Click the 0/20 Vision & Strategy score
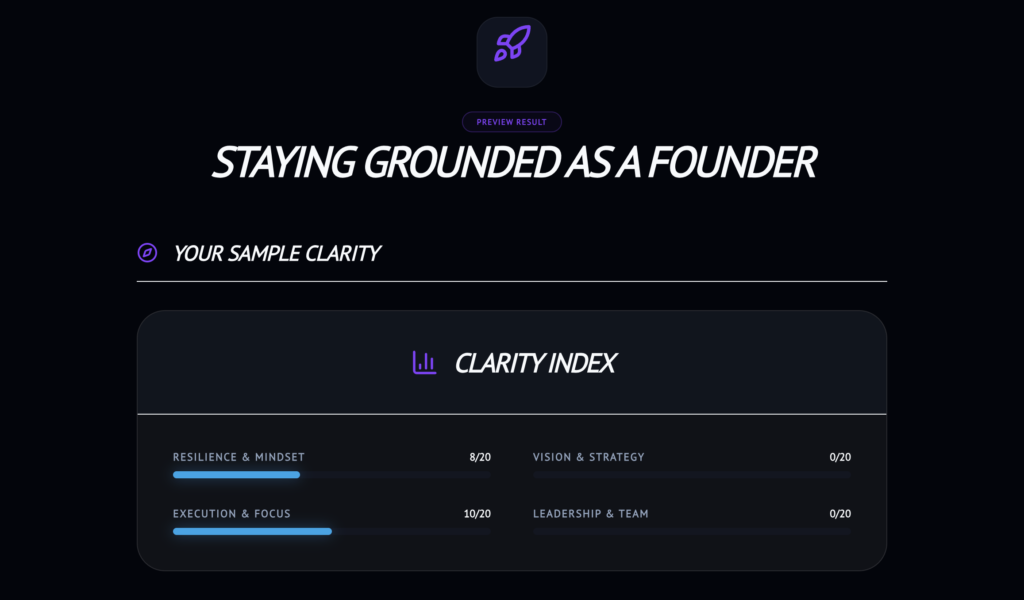1024x600 pixels. [840, 457]
